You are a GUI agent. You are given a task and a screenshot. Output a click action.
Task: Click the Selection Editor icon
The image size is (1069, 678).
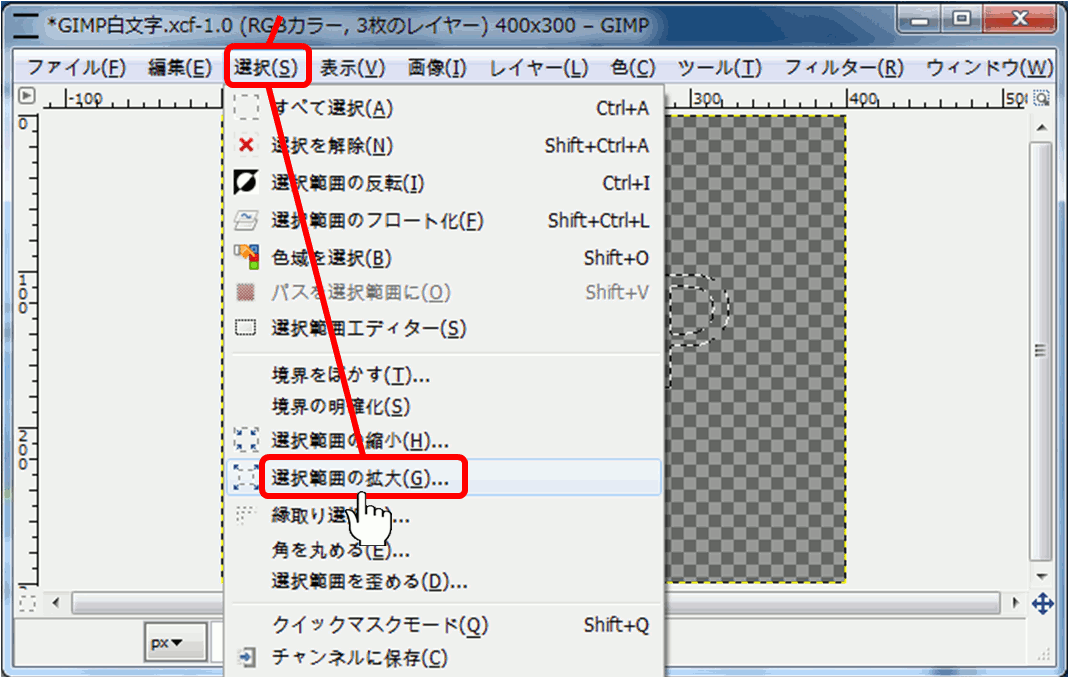[x=246, y=328]
